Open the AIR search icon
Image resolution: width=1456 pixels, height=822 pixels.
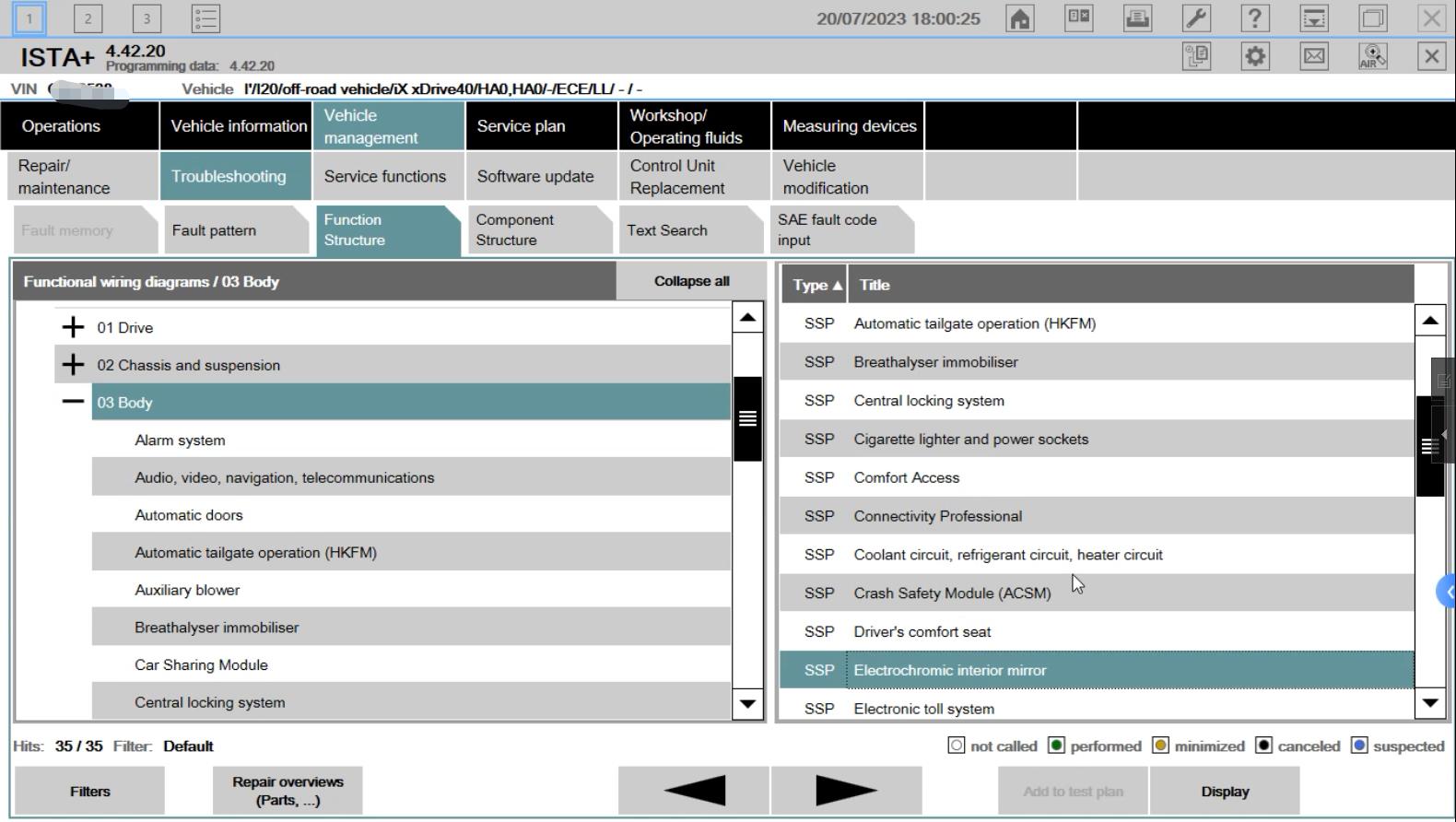(1373, 56)
